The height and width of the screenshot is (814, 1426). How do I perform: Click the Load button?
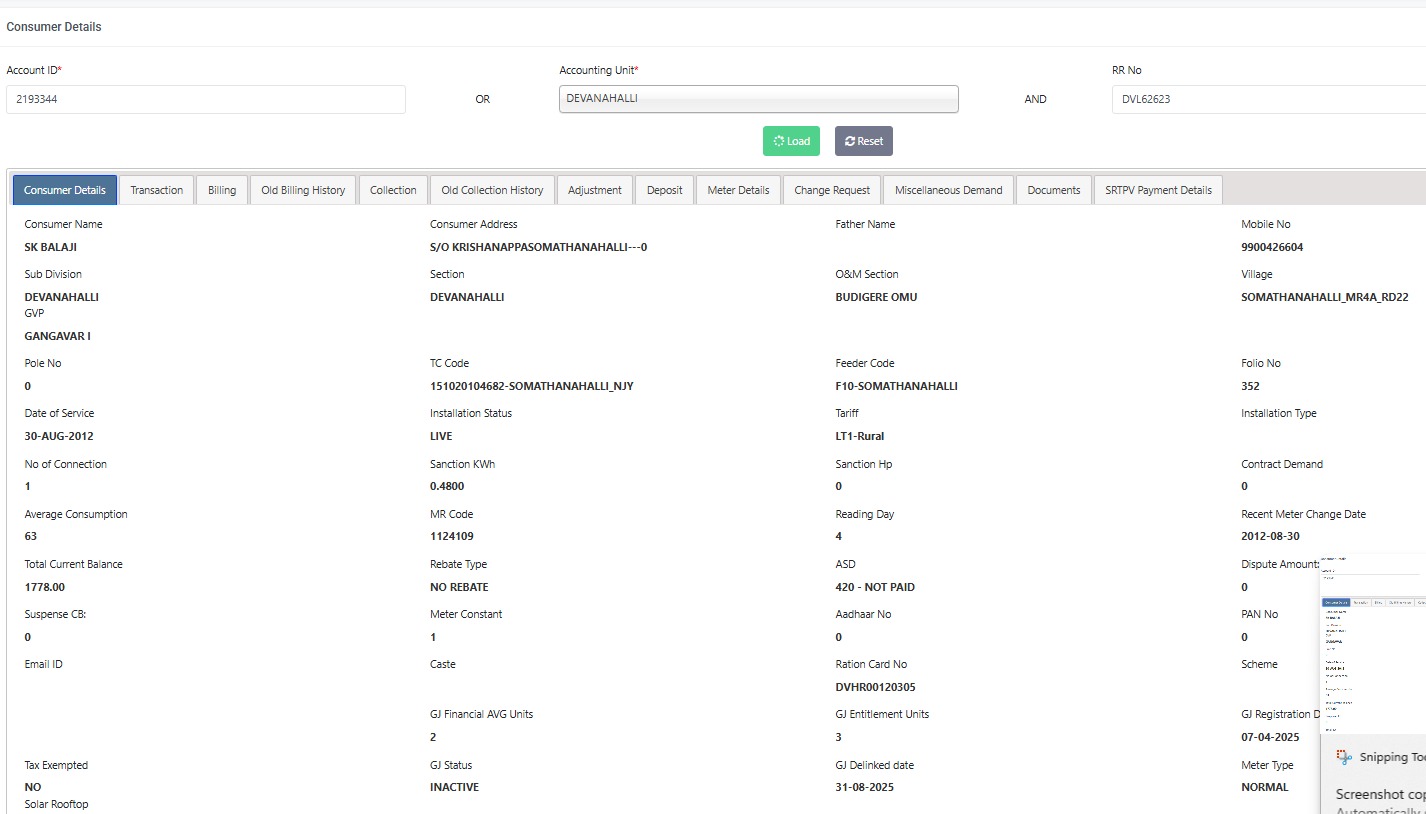pos(791,141)
